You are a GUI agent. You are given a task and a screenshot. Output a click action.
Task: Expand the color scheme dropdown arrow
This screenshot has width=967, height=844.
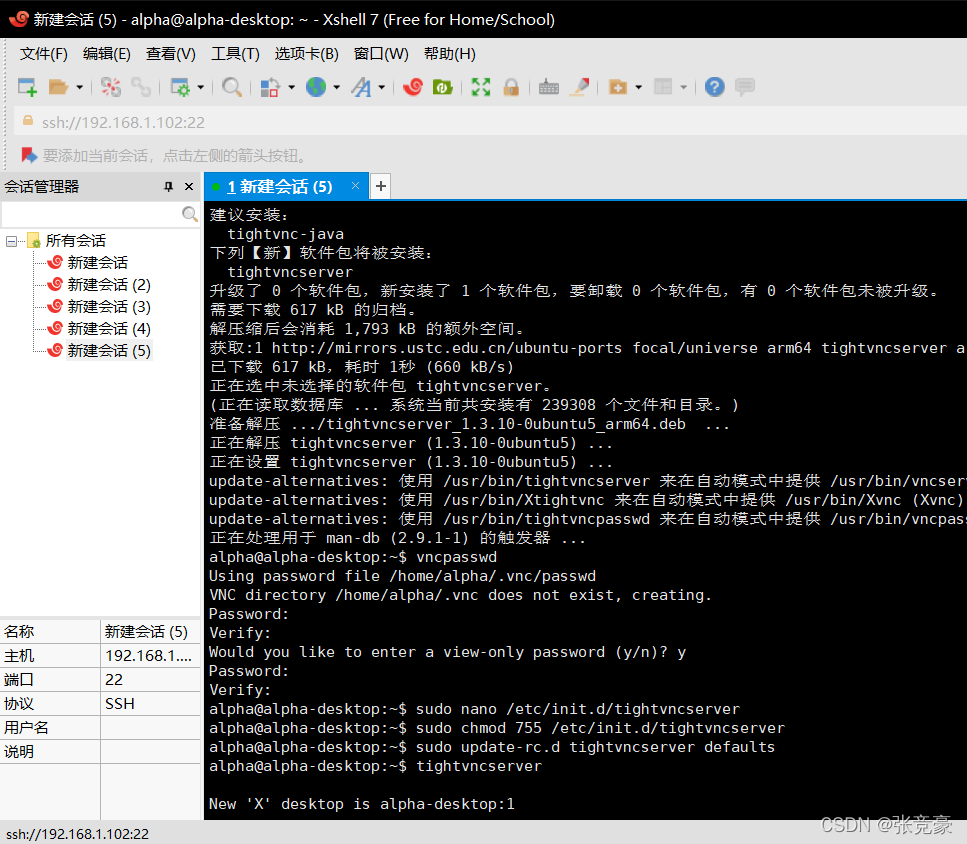click(x=291, y=88)
